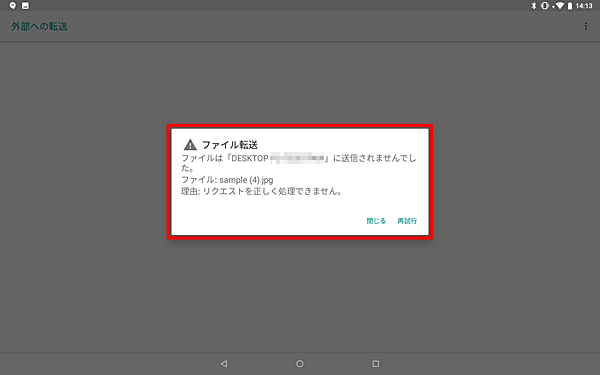Tap the 外部への転送 screen title

(39, 26)
